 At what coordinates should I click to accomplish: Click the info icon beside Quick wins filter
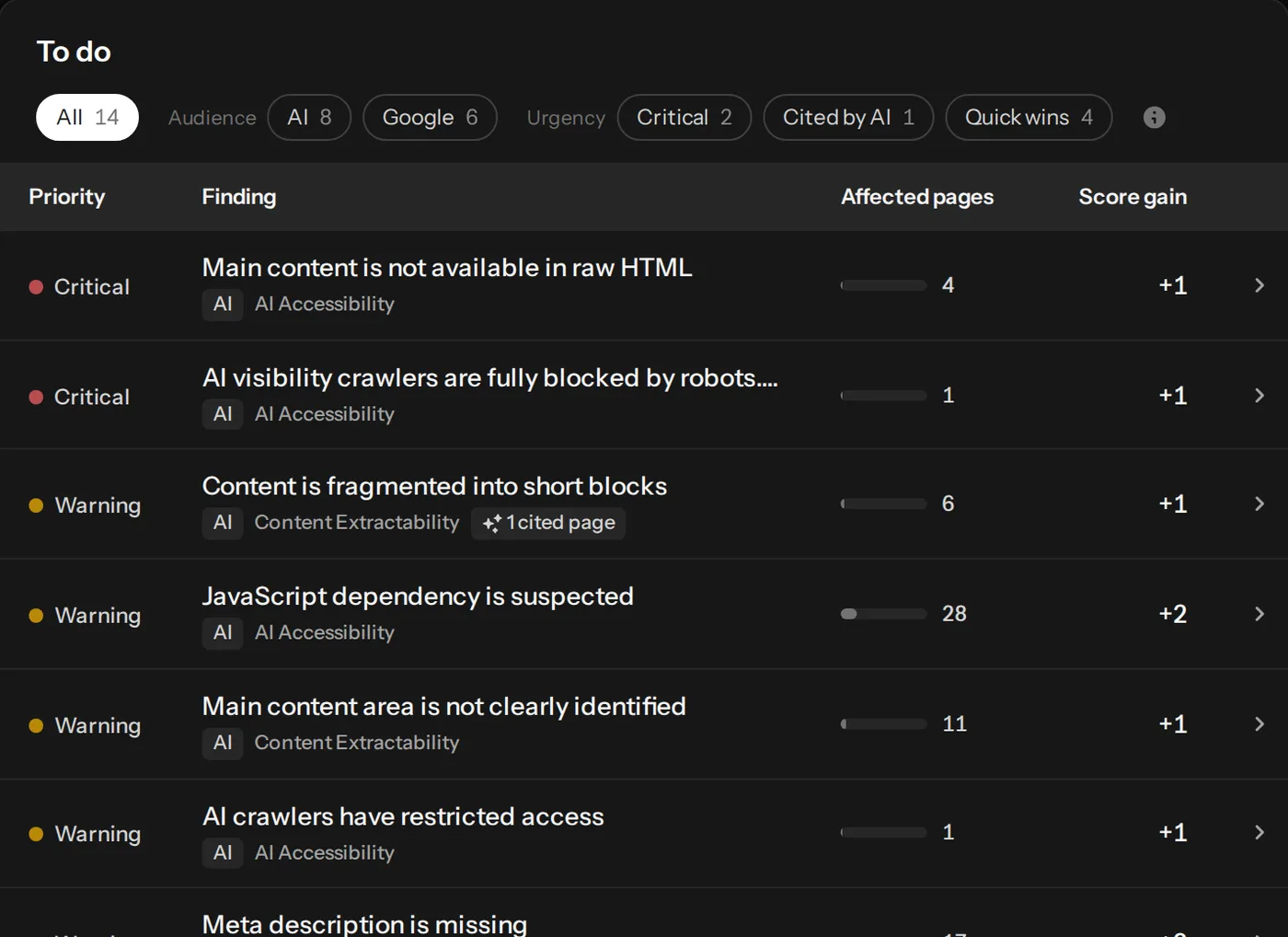(1154, 118)
